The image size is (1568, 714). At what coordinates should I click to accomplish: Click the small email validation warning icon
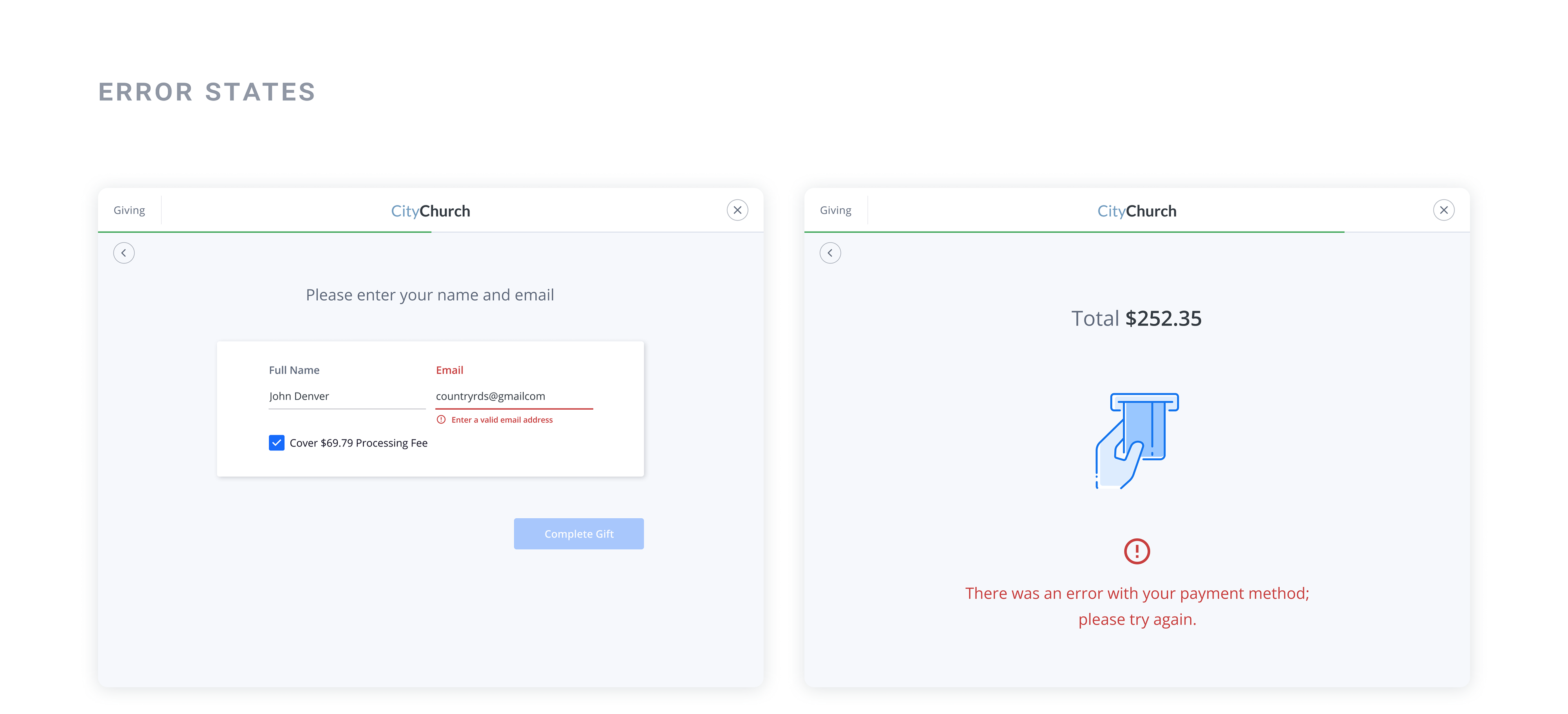click(441, 420)
